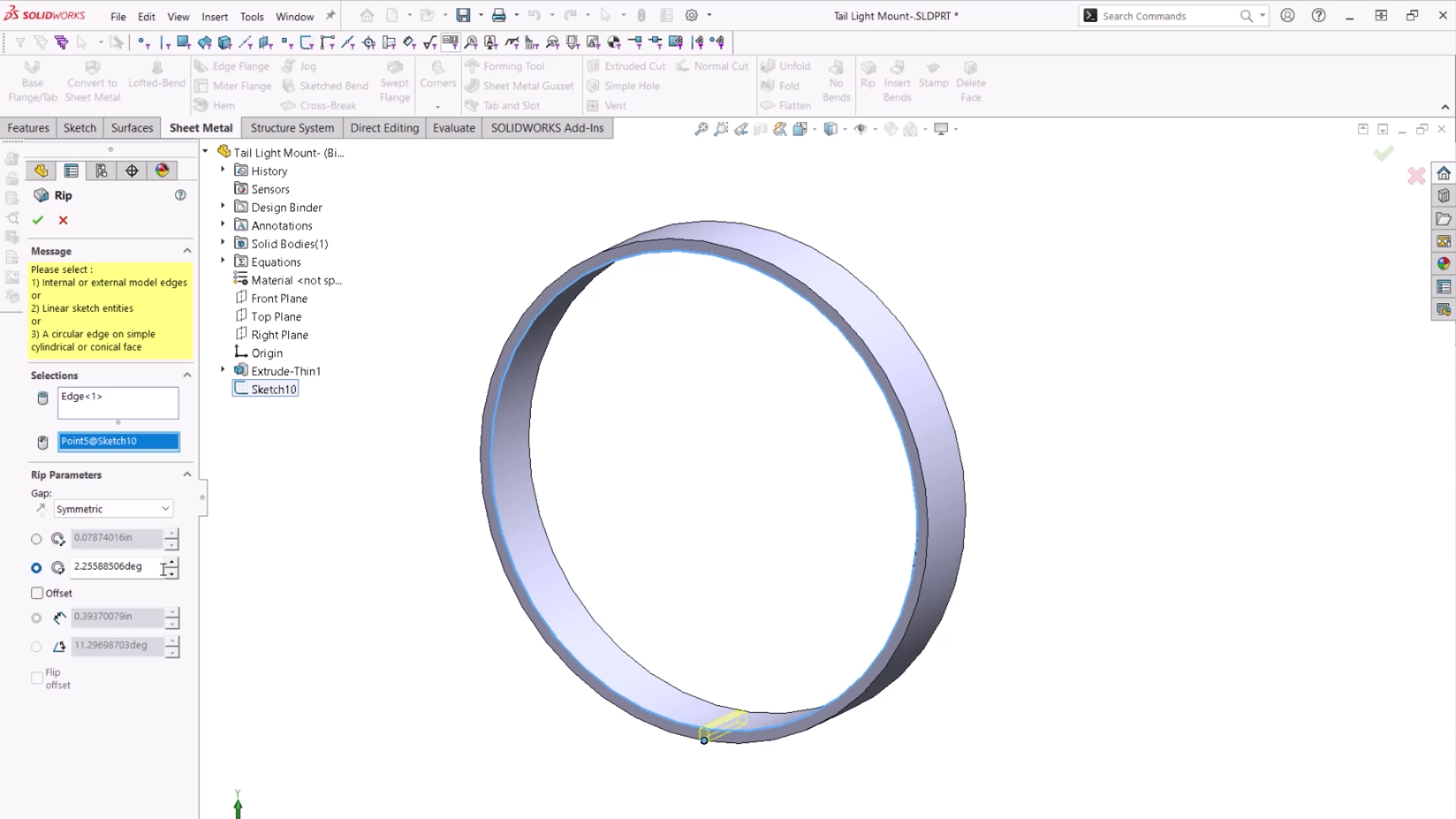
Task: Open the Insert menu
Action: 214,16
